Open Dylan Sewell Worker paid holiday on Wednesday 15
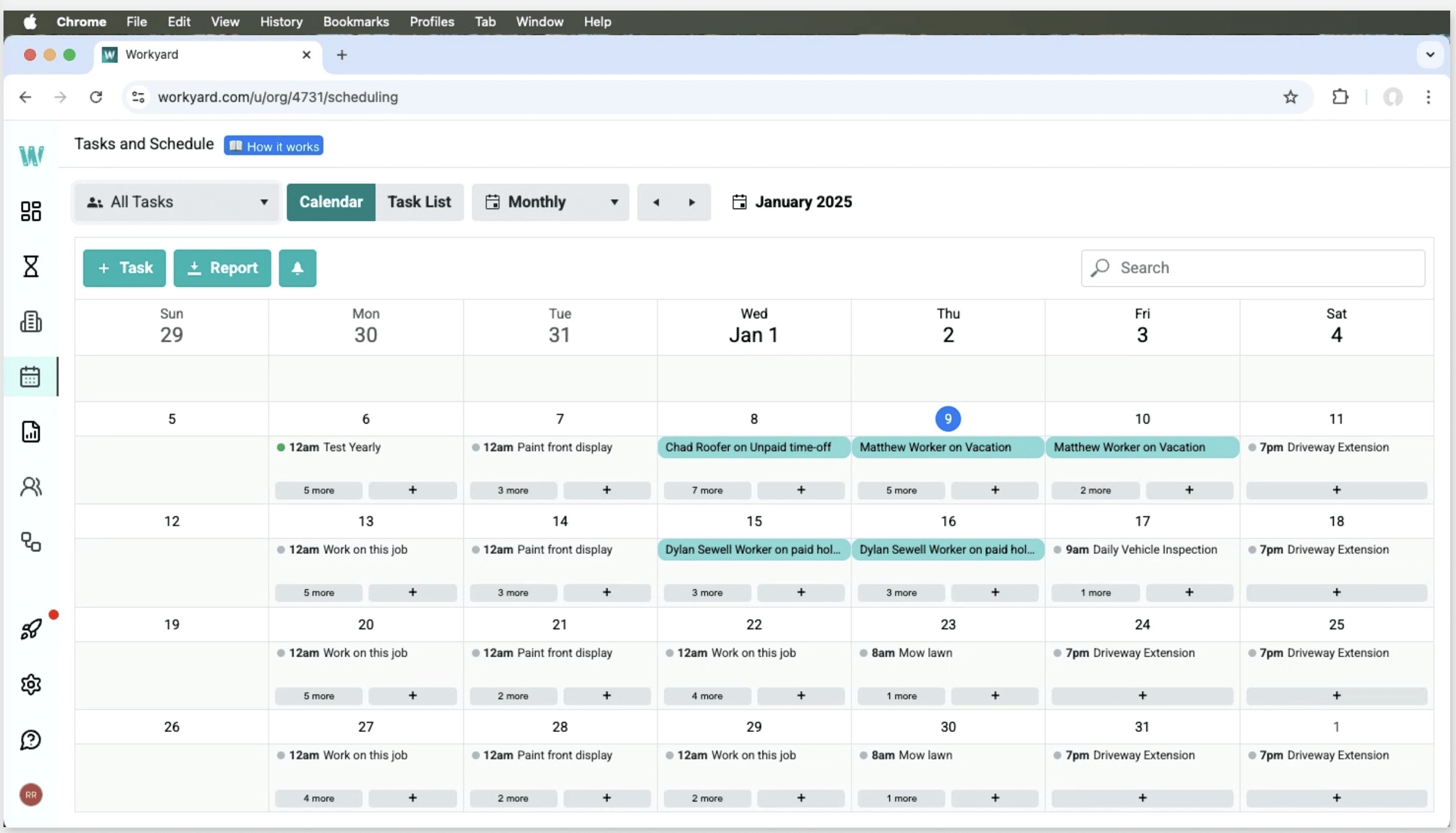Image resolution: width=1456 pixels, height=833 pixels. 754,550
